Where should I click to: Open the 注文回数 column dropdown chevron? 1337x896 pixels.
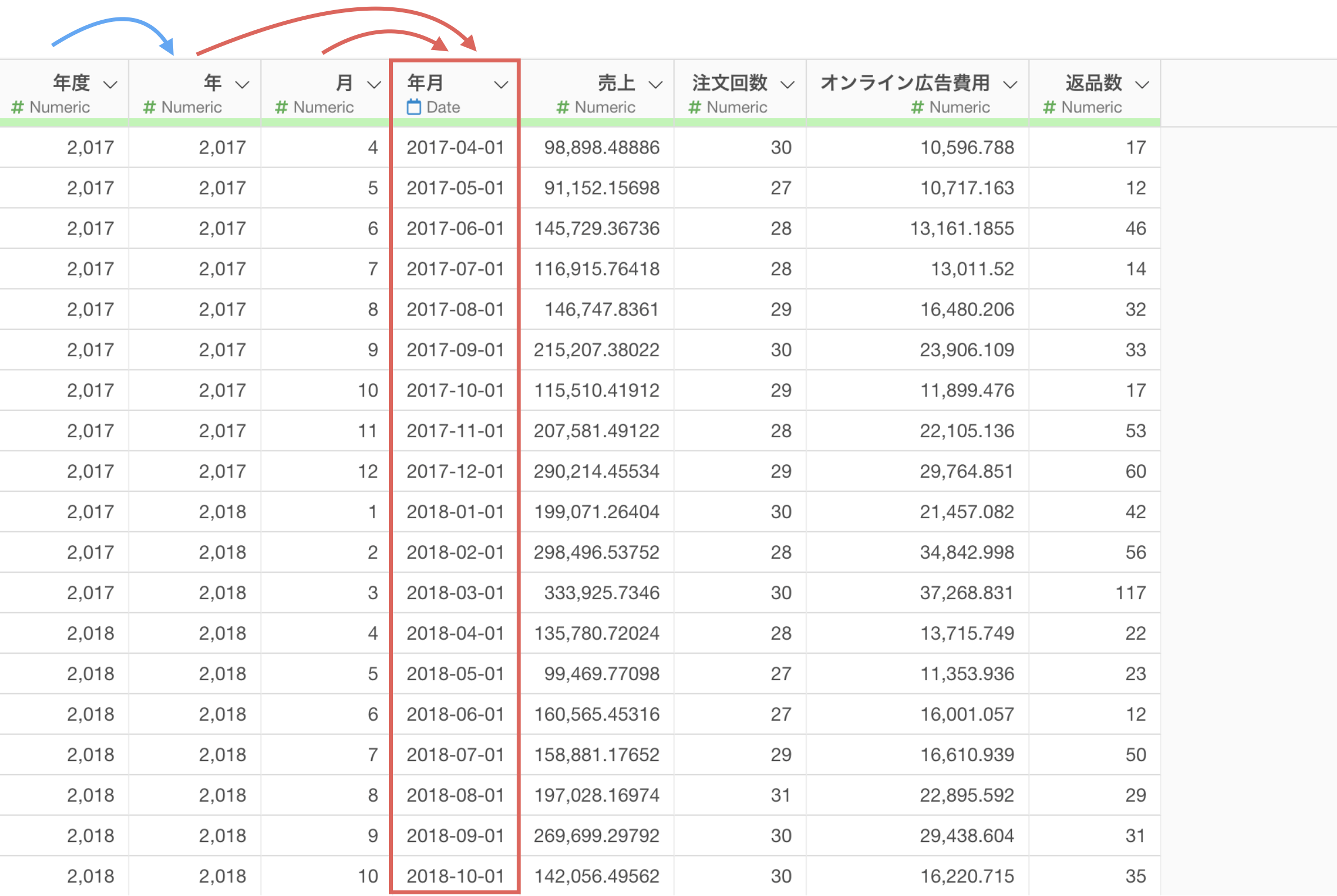pyautogui.click(x=788, y=85)
